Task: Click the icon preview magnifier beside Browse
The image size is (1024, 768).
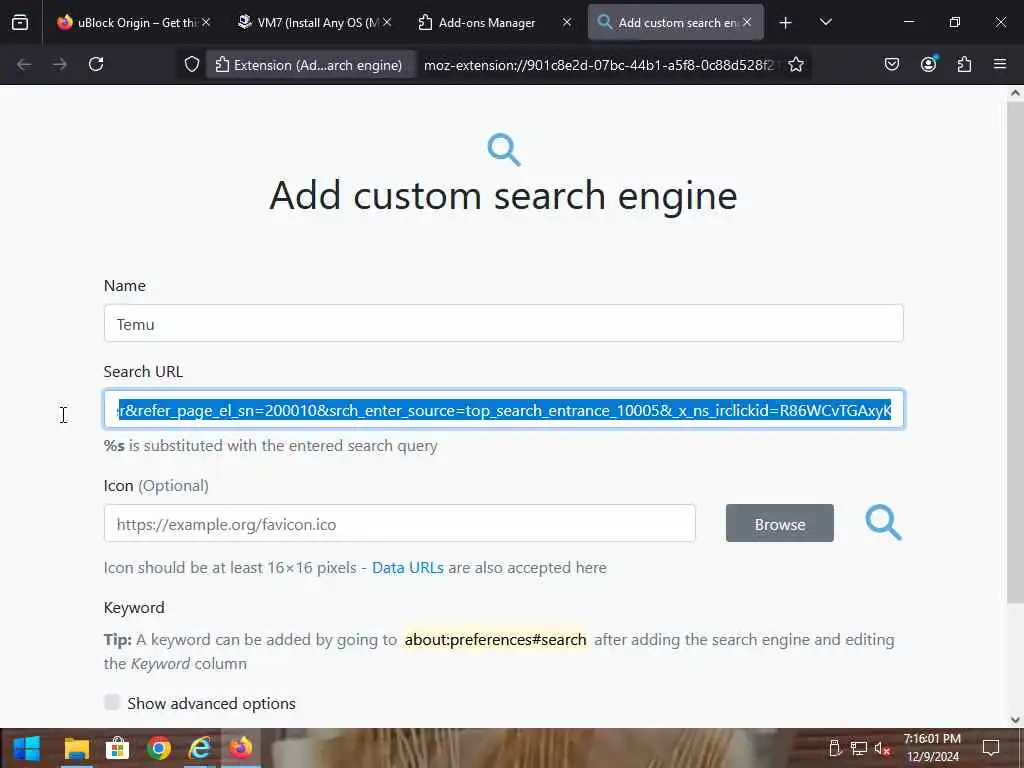Action: tap(883, 522)
